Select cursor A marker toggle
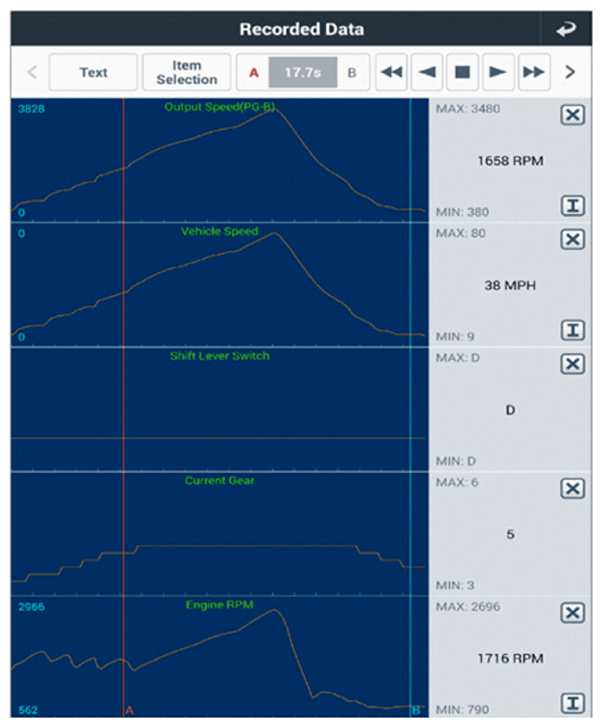Screen dimensions: 602x727 254,72
